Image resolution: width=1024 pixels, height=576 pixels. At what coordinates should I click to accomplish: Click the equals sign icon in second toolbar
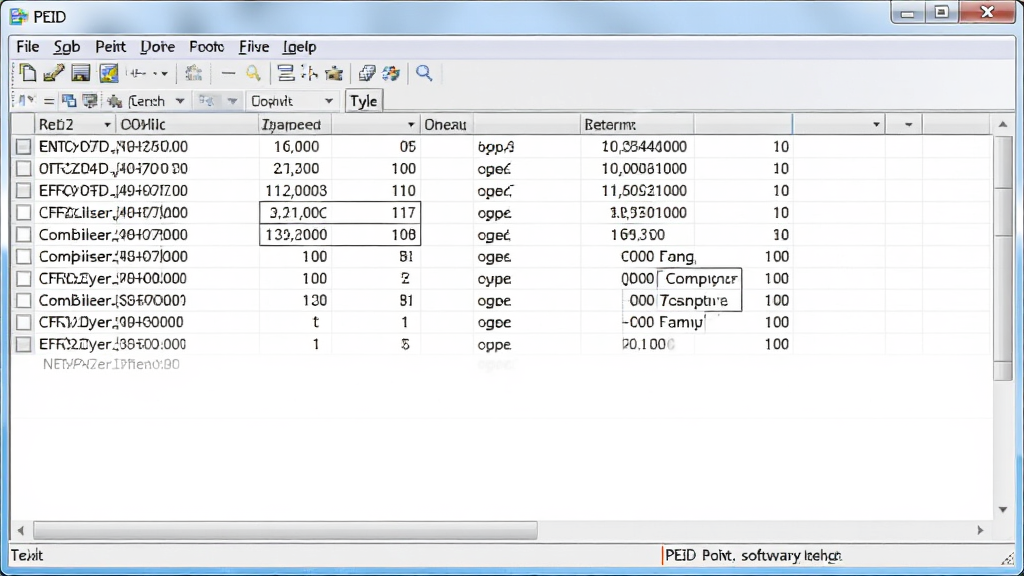tap(48, 101)
